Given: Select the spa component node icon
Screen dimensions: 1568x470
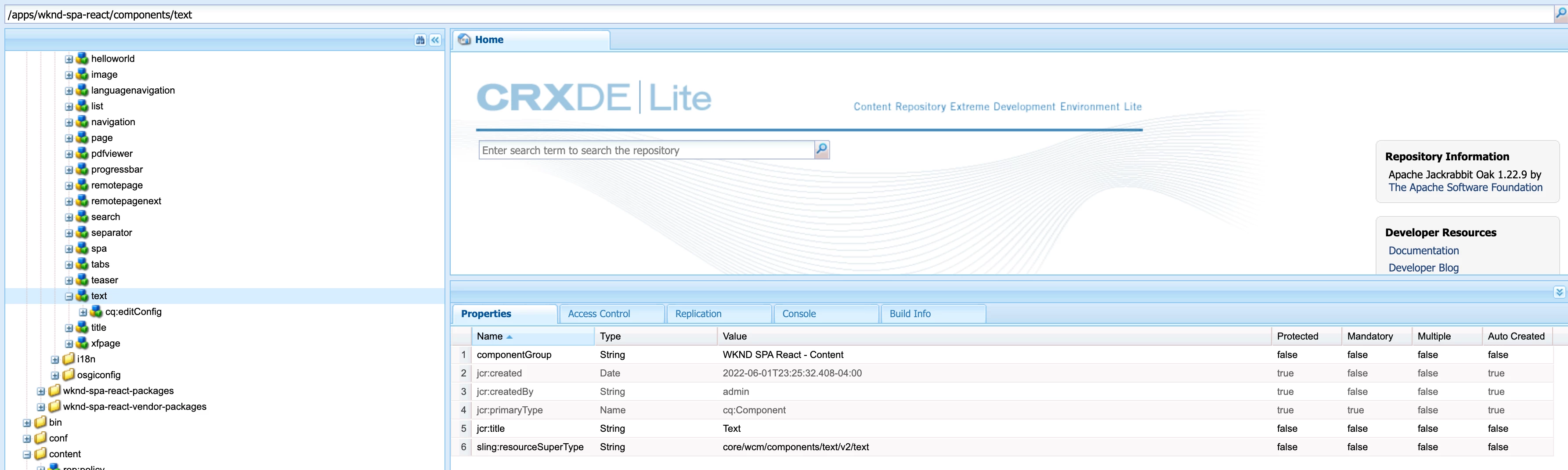Looking at the screenshot, I should point(82,248).
